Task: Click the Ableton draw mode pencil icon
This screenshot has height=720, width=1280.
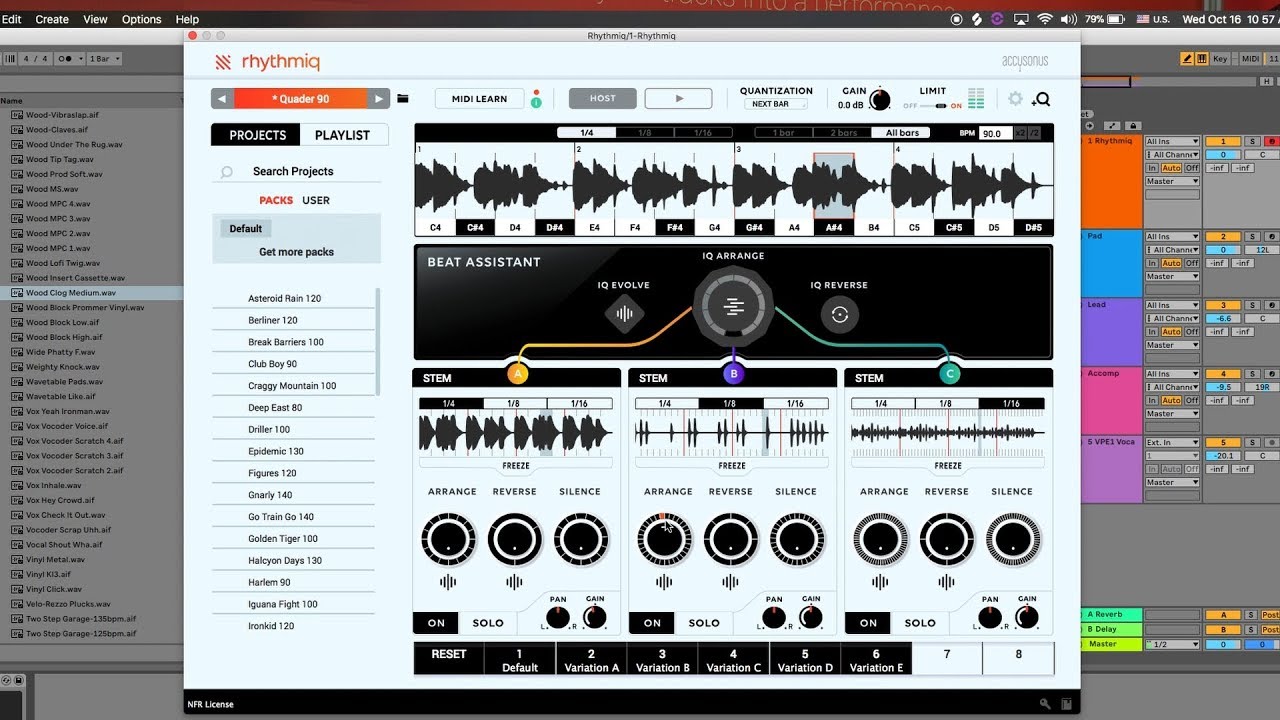Action: (1187, 59)
